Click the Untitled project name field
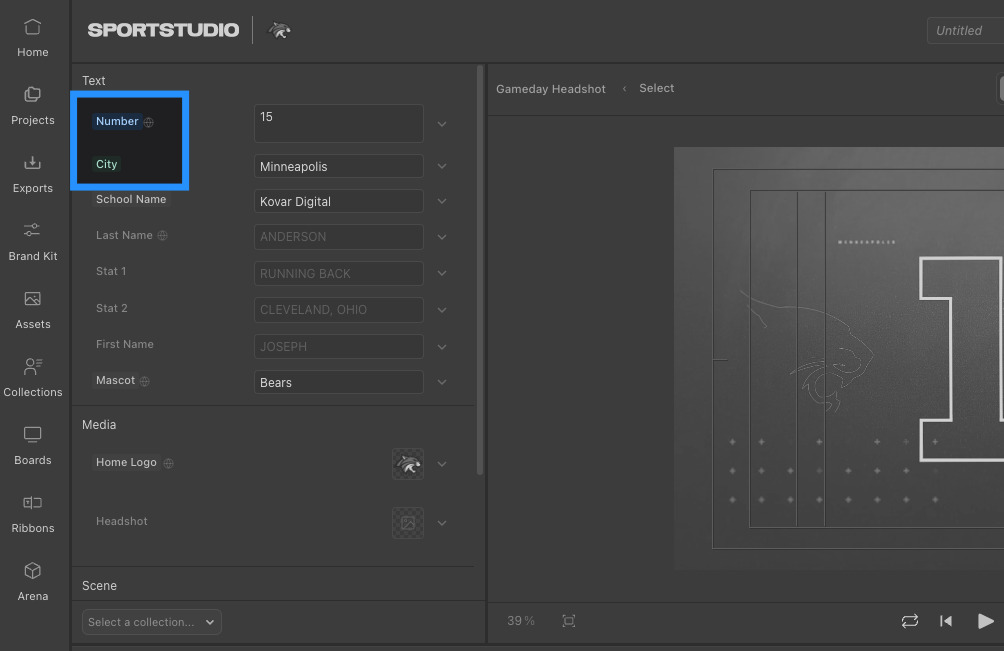 click(x=965, y=31)
